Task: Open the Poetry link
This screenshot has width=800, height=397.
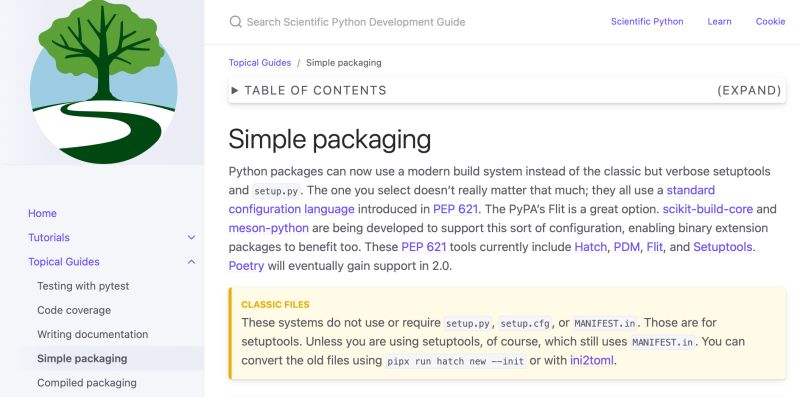Action: (246, 266)
